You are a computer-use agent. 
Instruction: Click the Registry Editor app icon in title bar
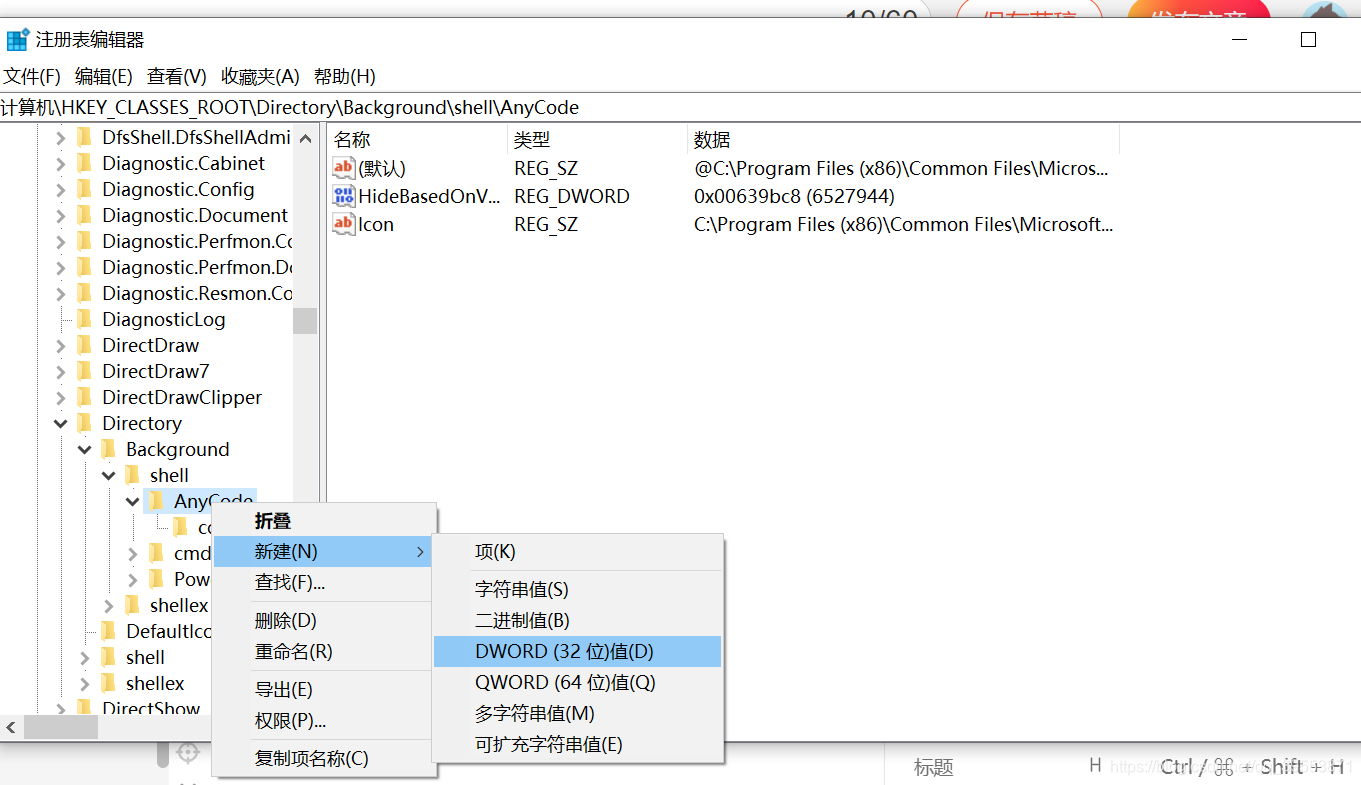[17, 40]
